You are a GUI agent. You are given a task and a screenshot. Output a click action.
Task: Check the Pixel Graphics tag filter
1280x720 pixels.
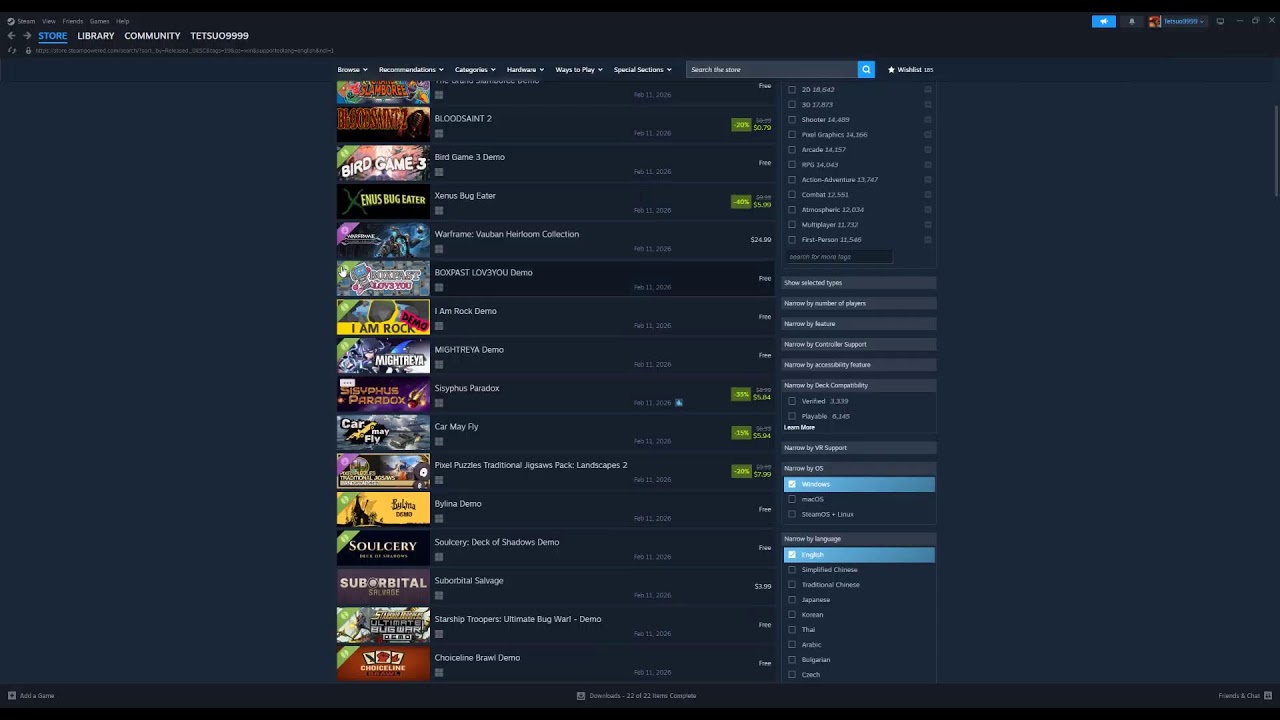point(792,135)
